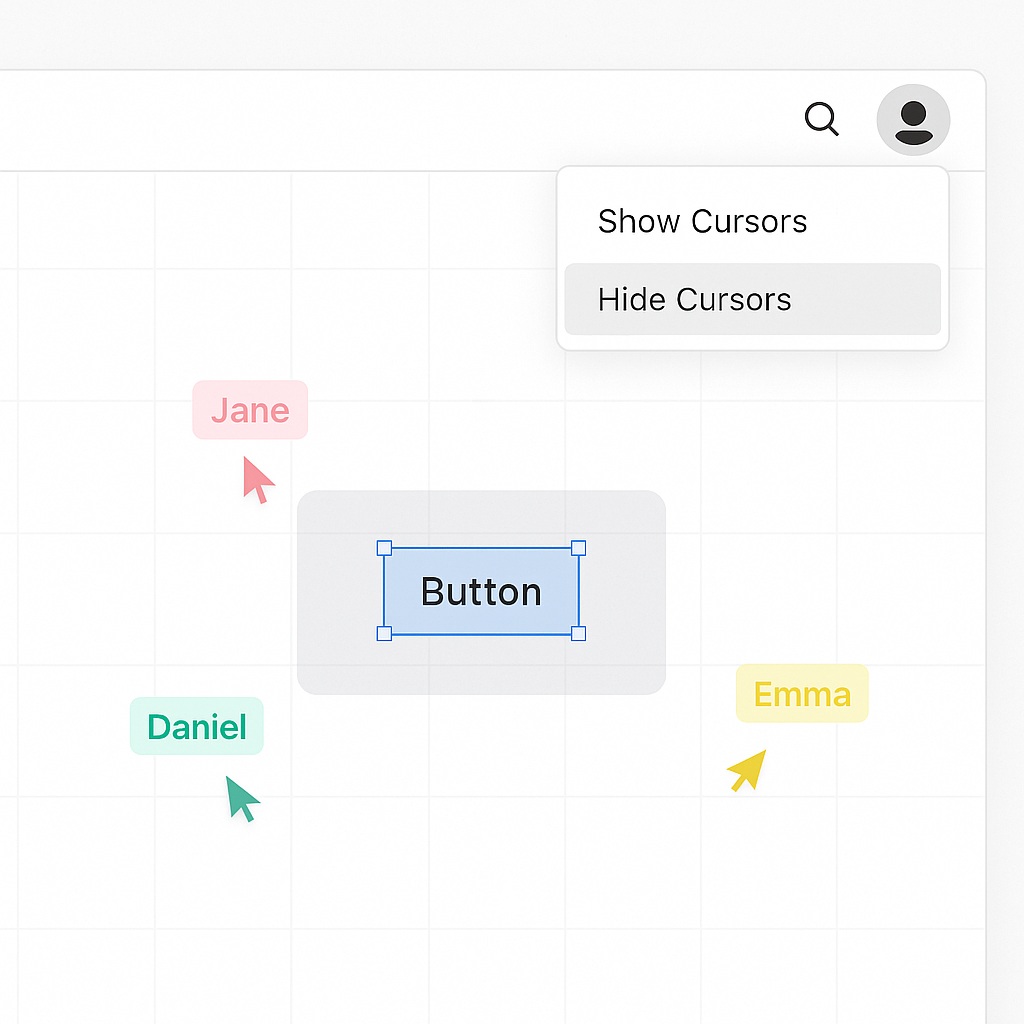Open the user profile avatar icon
Viewport: 1024px width, 1024px height.
coord(913,120)
